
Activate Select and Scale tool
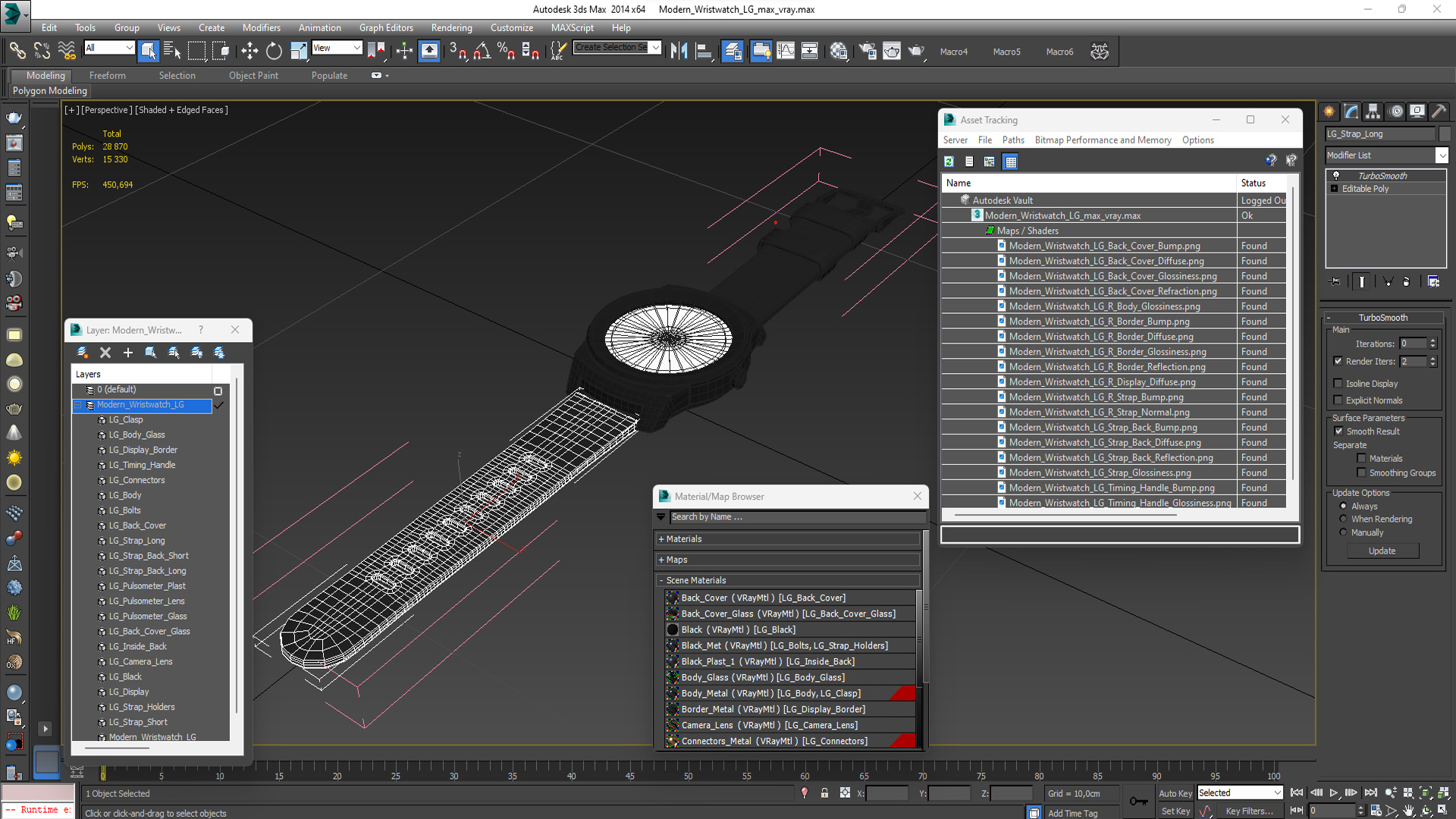(x=298, y=51)
